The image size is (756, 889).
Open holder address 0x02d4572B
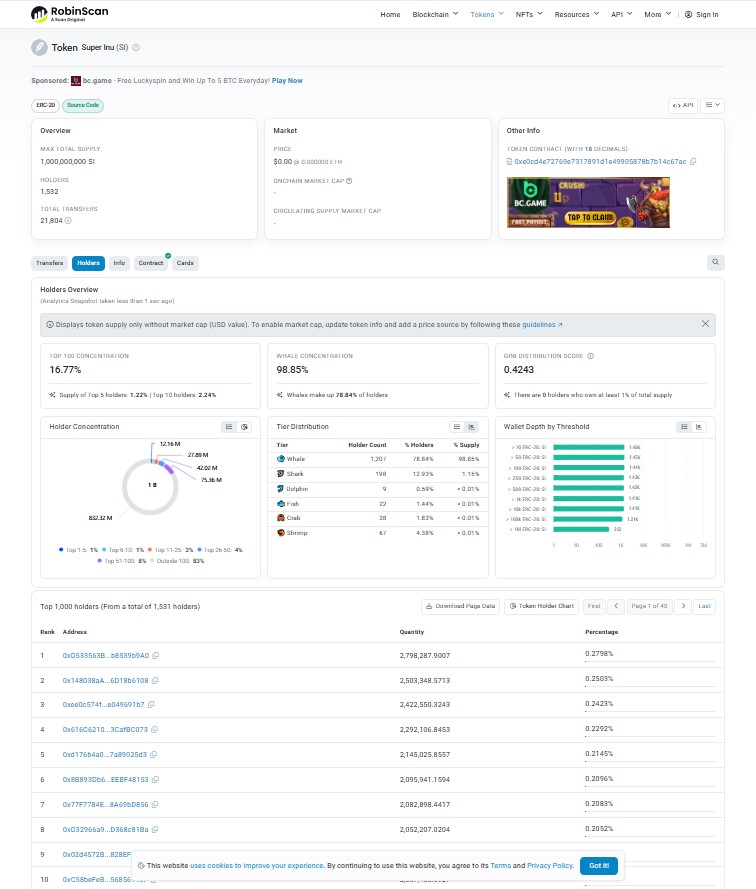(96, 854)
